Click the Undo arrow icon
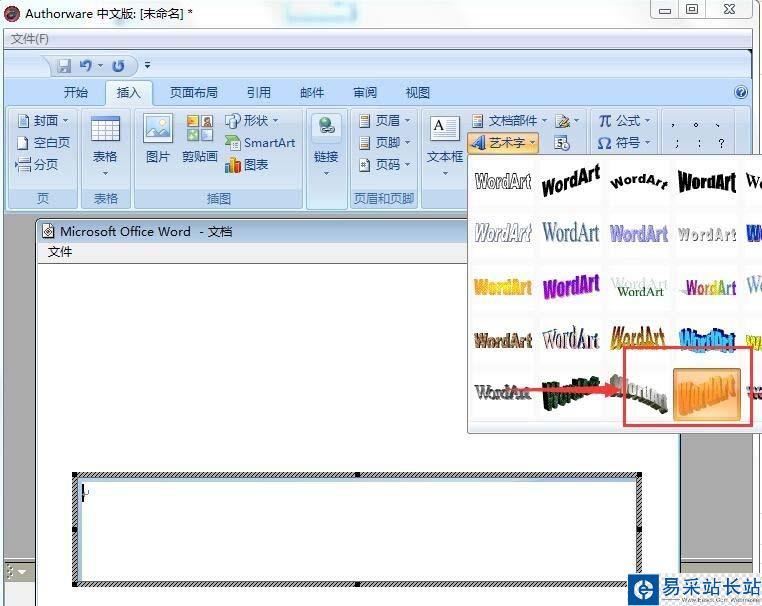The width and height of the screenshot is (762, 606). 86,65
